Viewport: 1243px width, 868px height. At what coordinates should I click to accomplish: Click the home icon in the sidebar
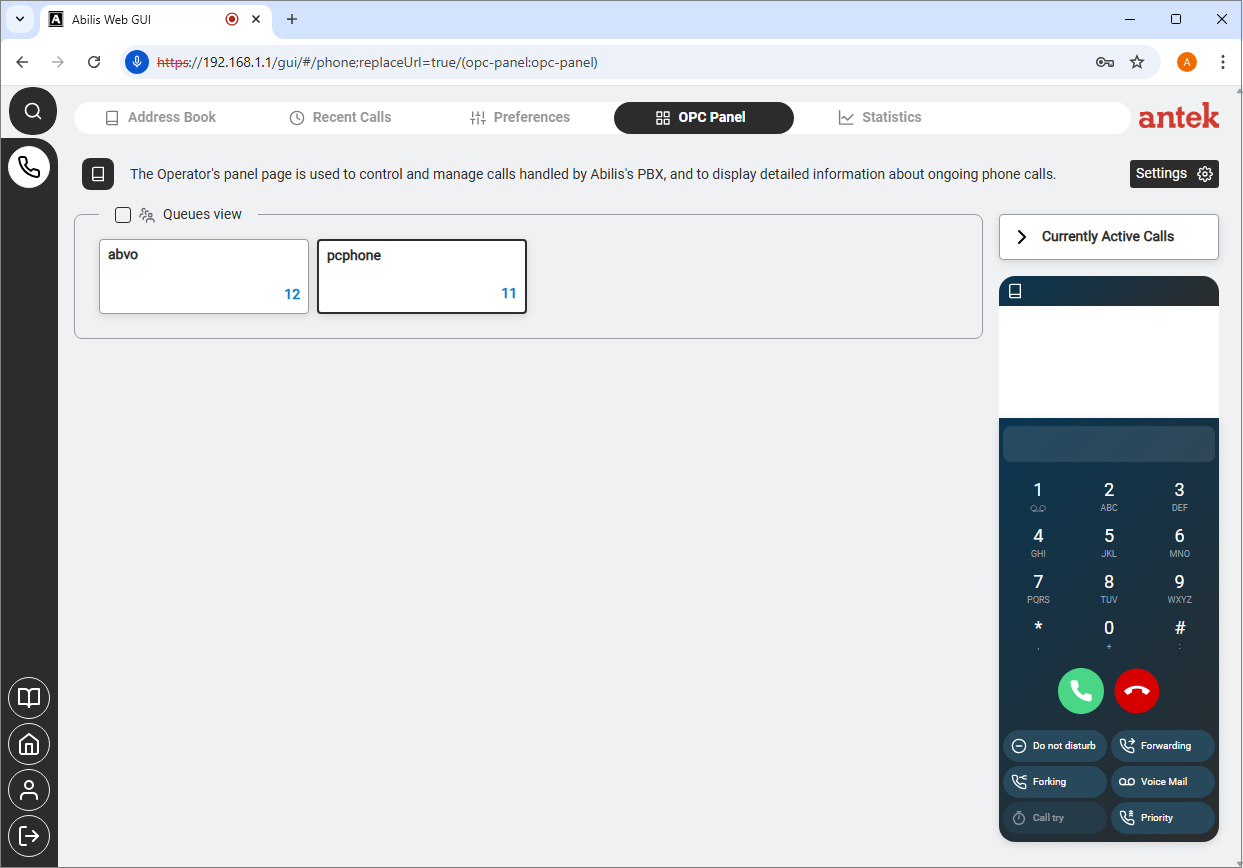click(29, 744)
